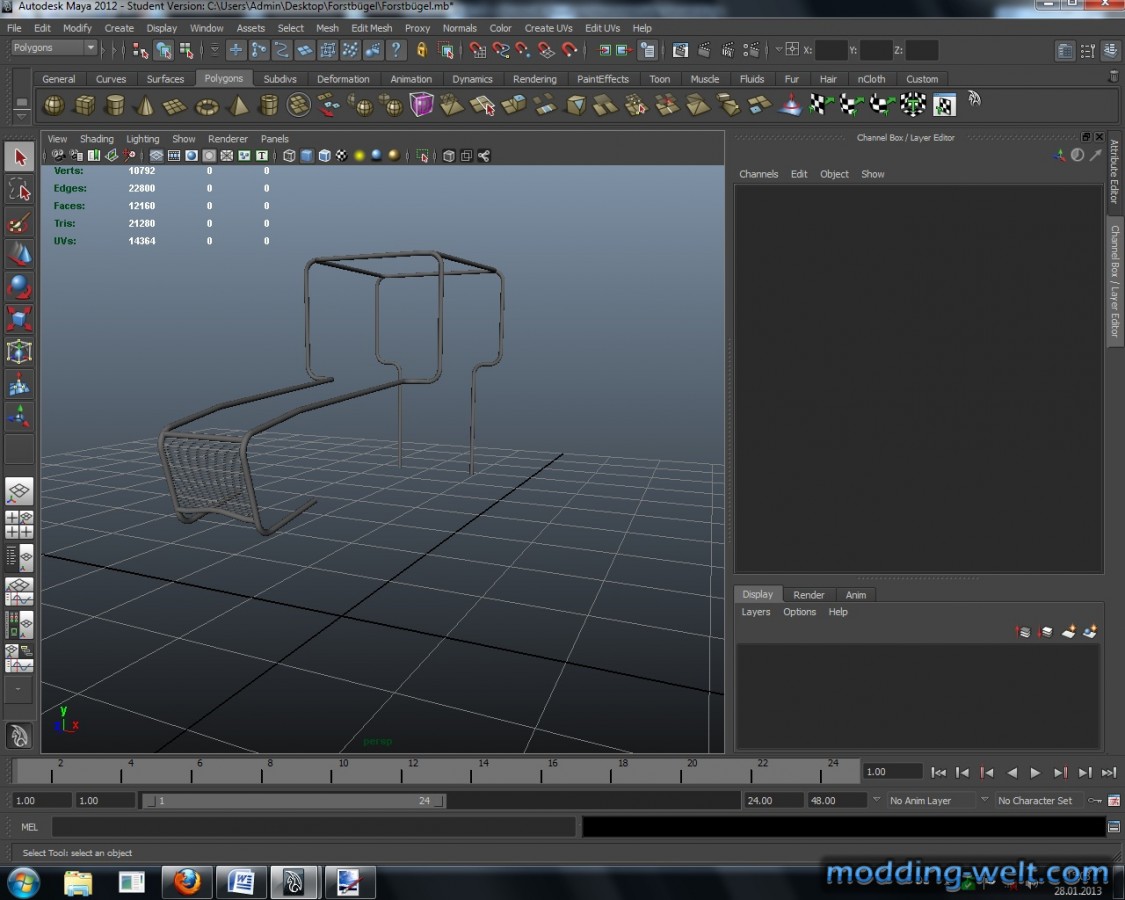1125x900 pixels.
Task: Create a polygon torus from the shelf
Action: [x=207, y=106]
